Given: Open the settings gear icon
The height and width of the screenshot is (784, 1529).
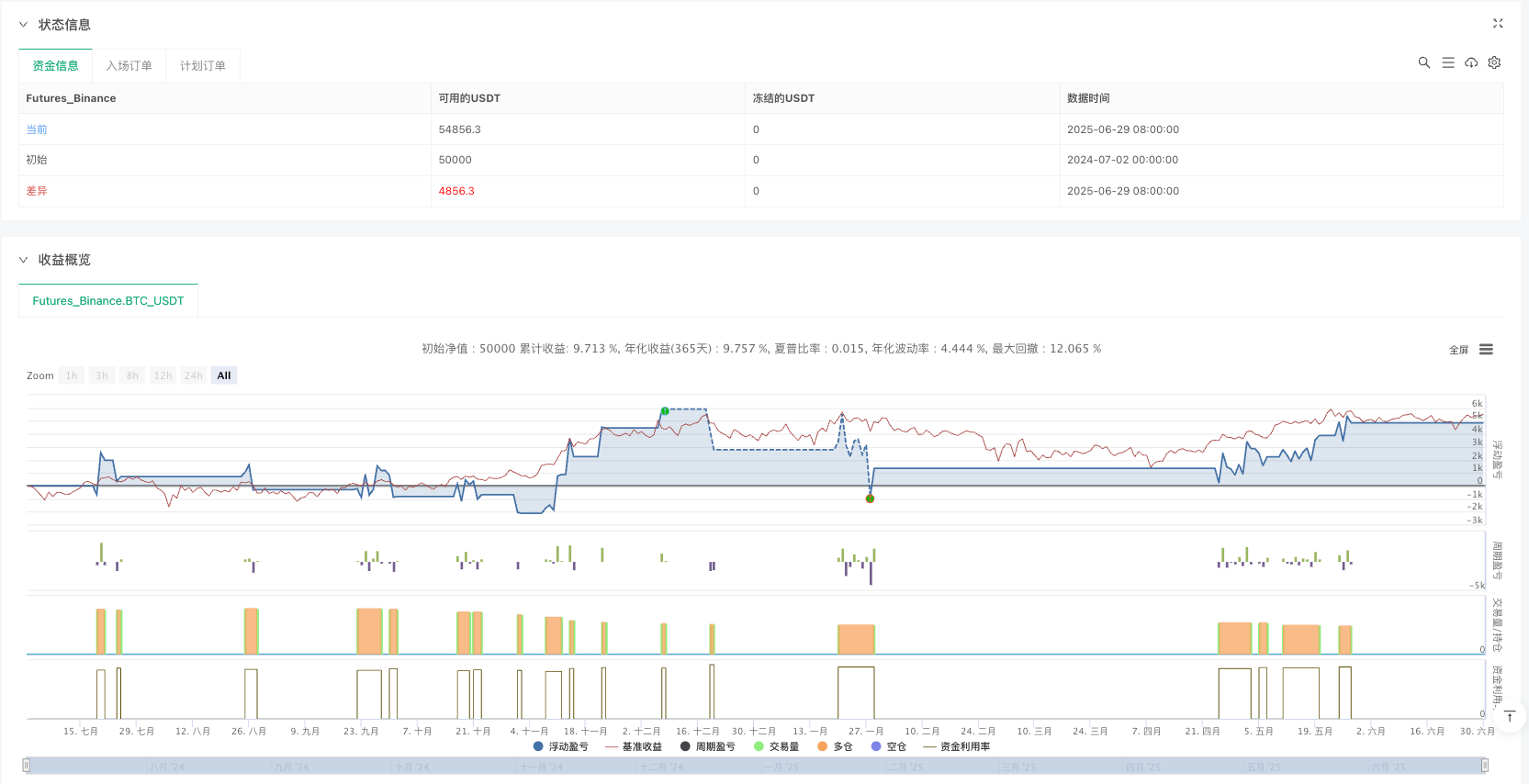Looking at the screenshot, I should click(x=1494, y=62).
